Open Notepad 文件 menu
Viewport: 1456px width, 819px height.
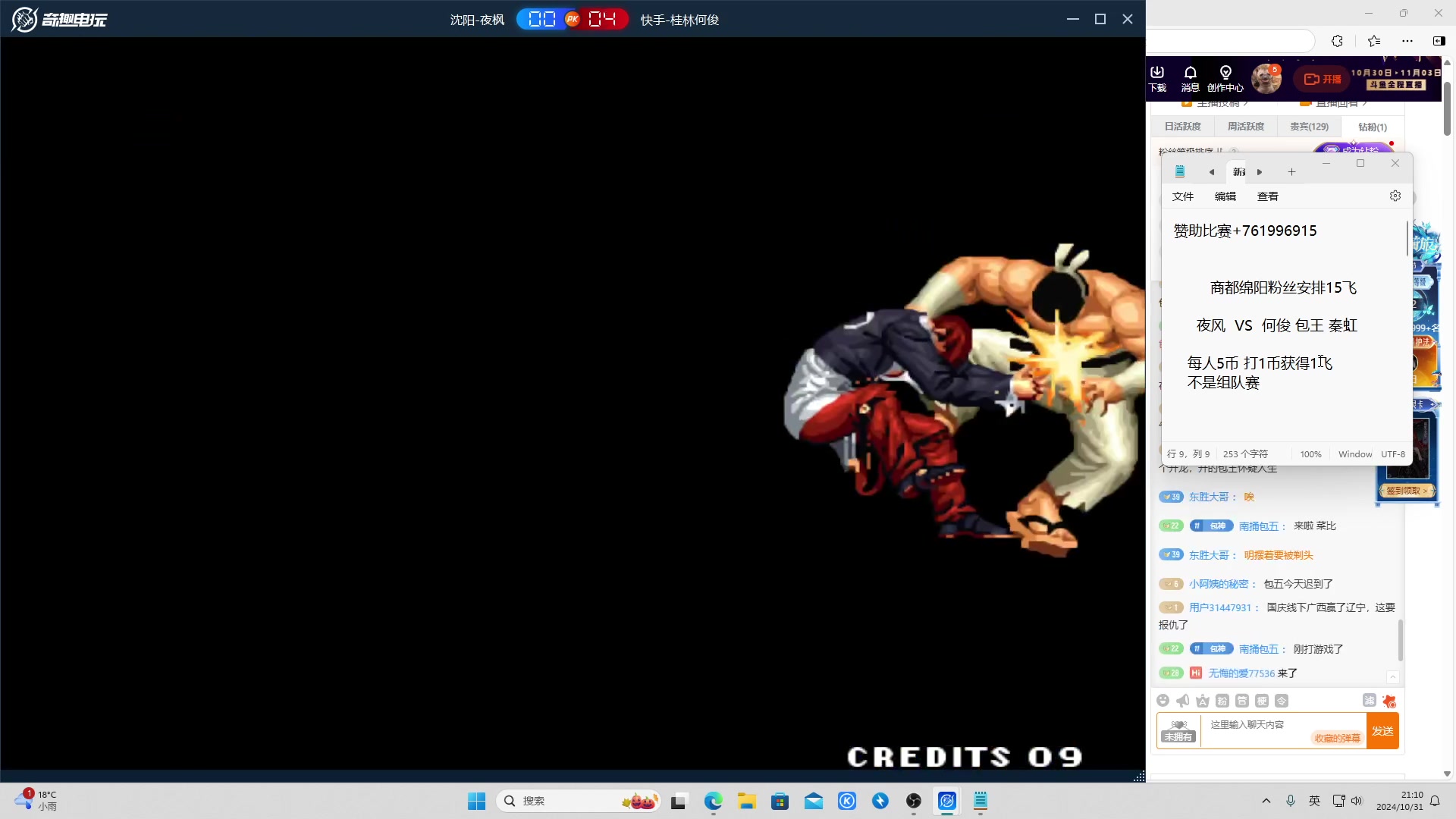point(1183,196)
